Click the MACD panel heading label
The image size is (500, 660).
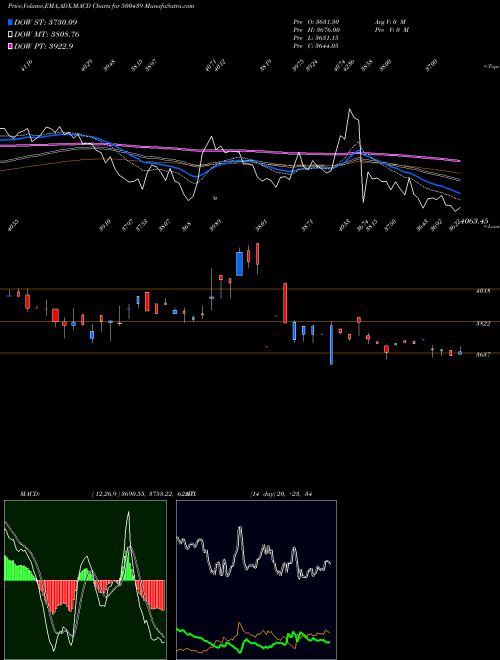click(30, 494)
